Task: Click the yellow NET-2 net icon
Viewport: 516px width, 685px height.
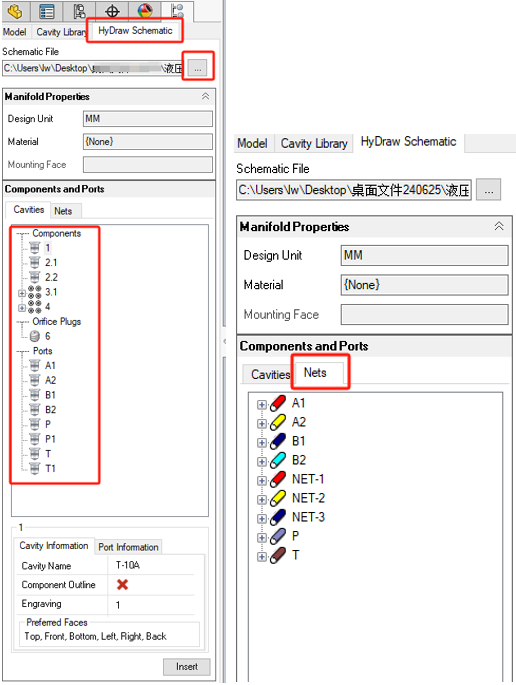Action: 278,498
